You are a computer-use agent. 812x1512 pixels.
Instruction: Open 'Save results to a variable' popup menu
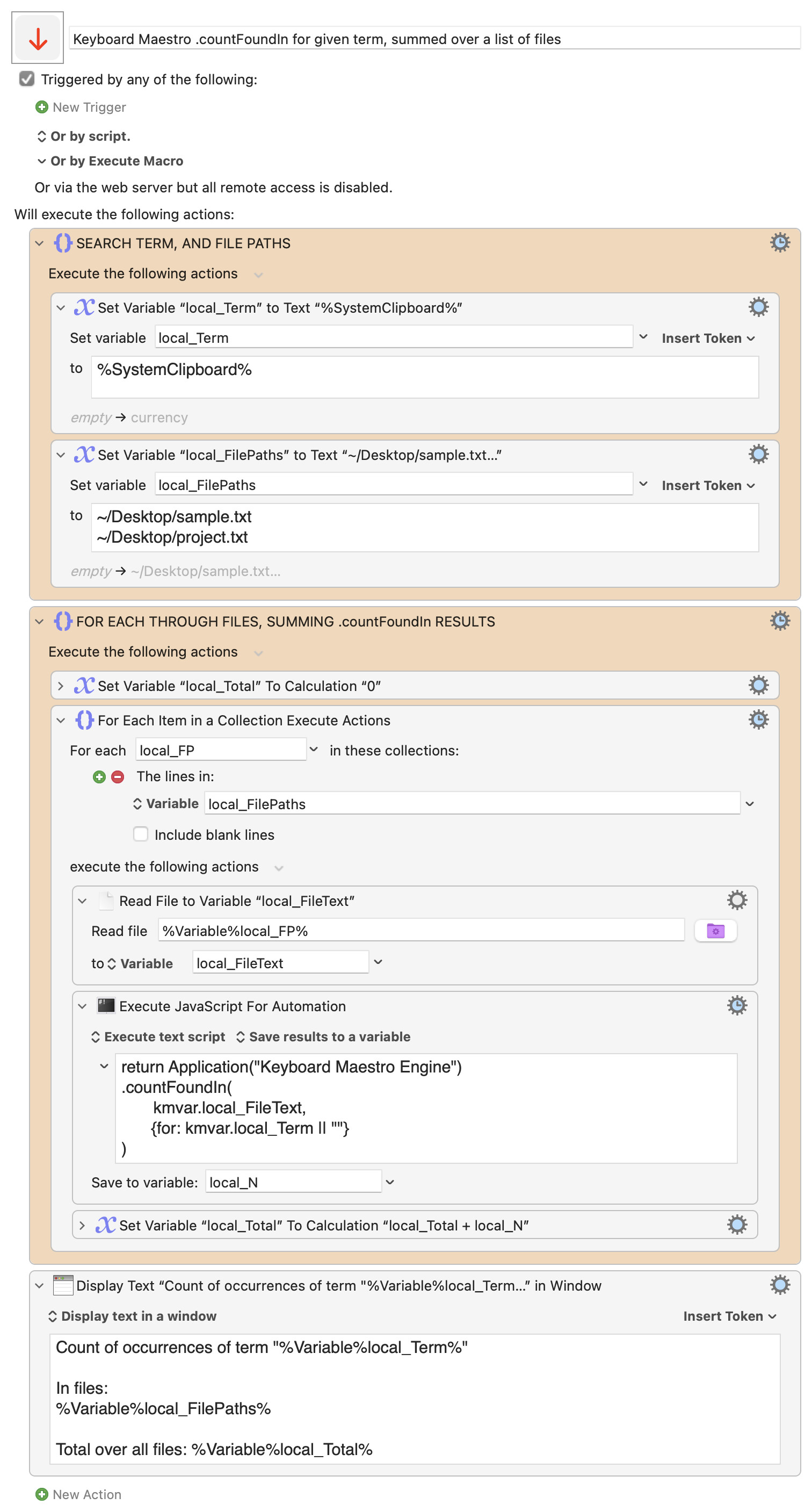[323, 1036]
